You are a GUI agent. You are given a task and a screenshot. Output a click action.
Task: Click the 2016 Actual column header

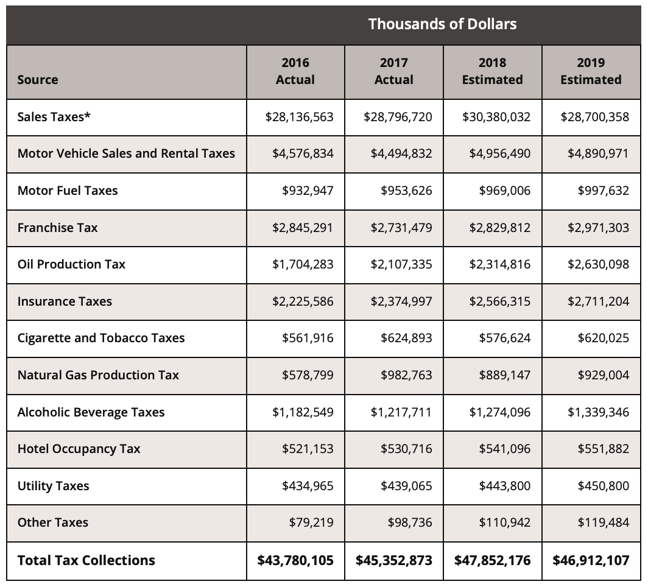tap(294, 71)
